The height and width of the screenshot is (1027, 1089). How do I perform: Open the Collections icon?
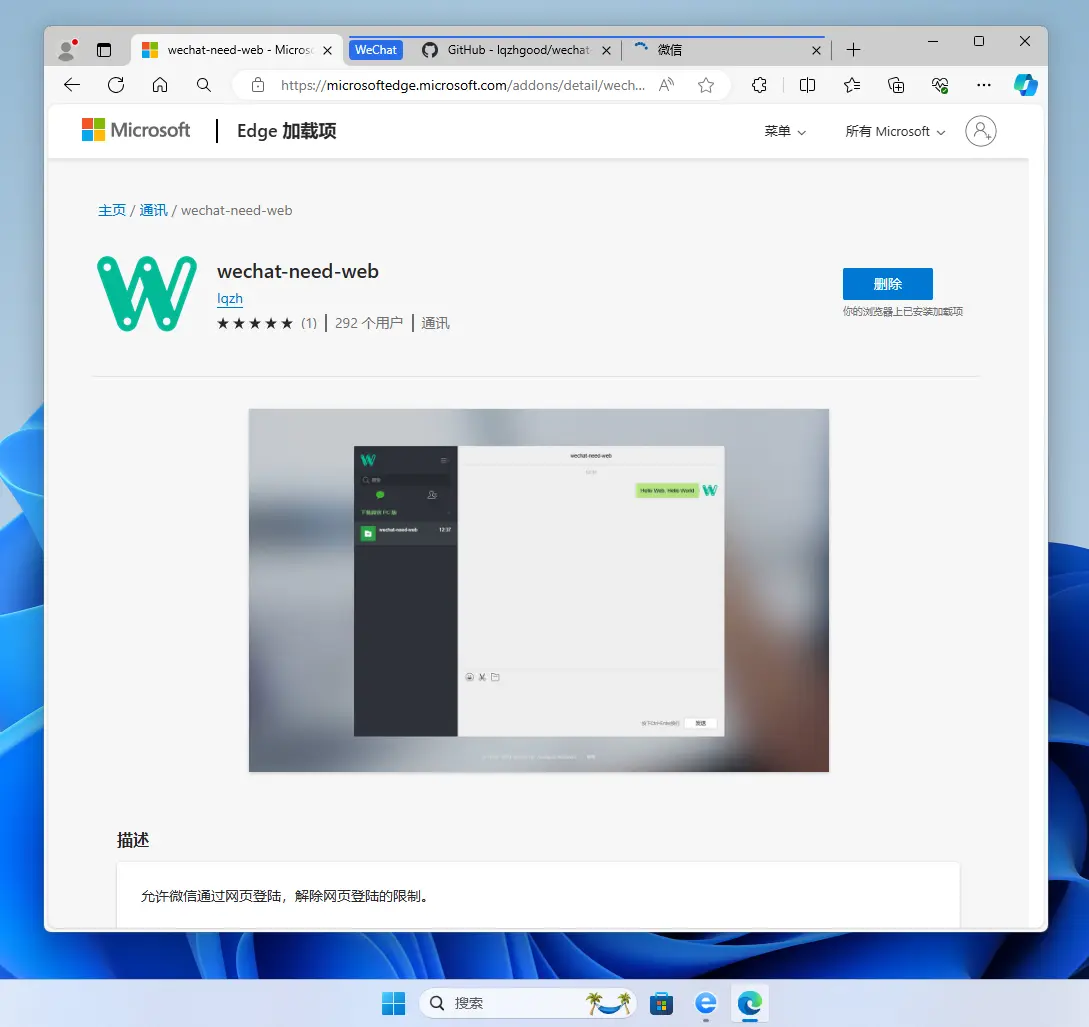point(896,85)
